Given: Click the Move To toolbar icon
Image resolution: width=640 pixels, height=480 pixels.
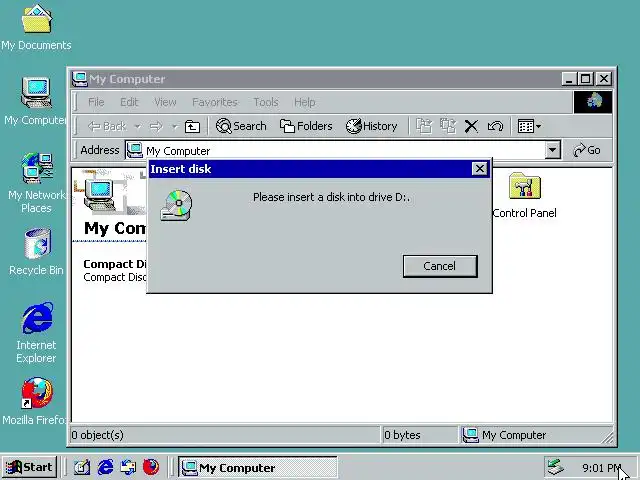Looking at the screenshot, I should [x=424, y=127].
